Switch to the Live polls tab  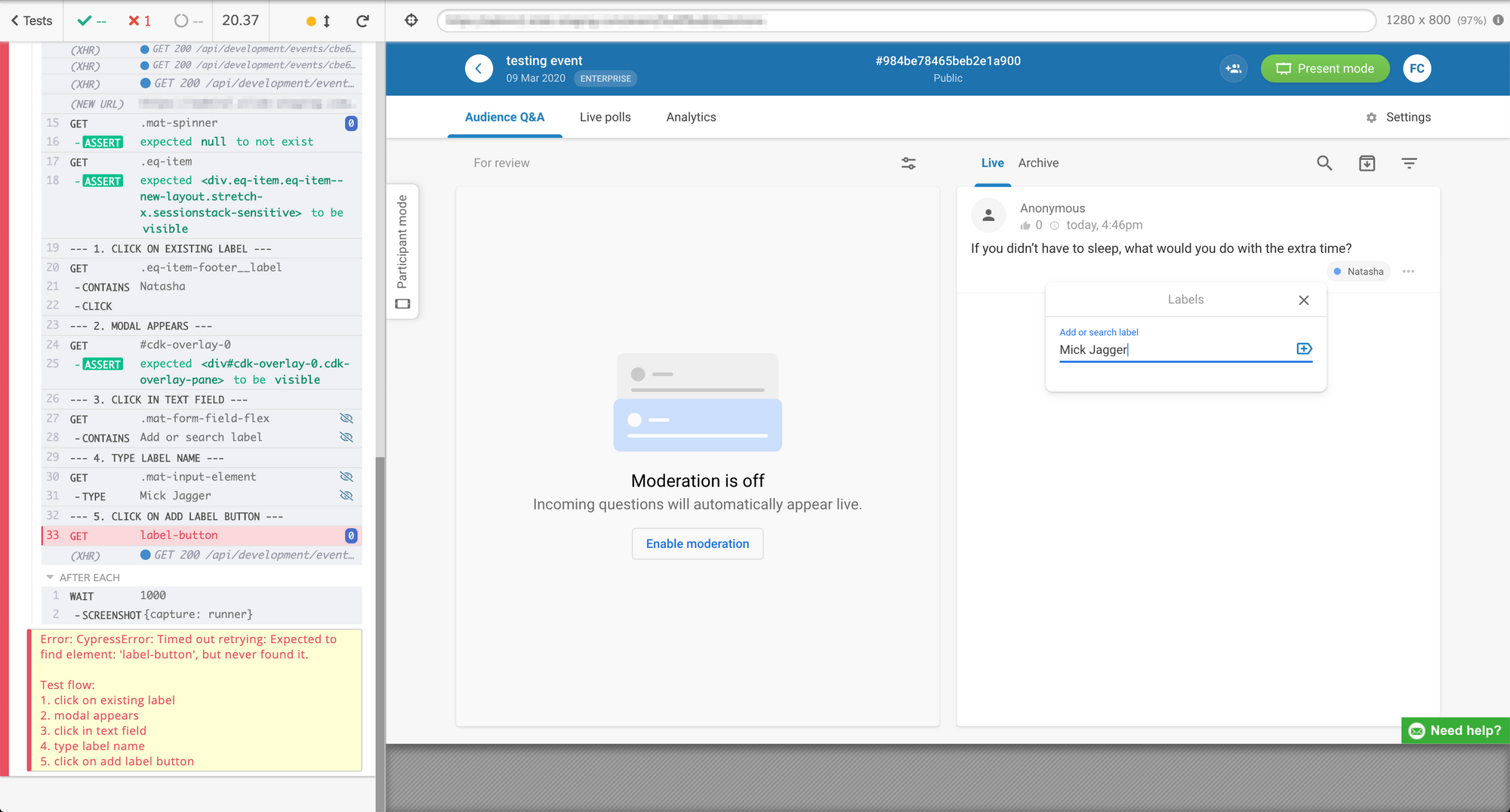(605, 117)
